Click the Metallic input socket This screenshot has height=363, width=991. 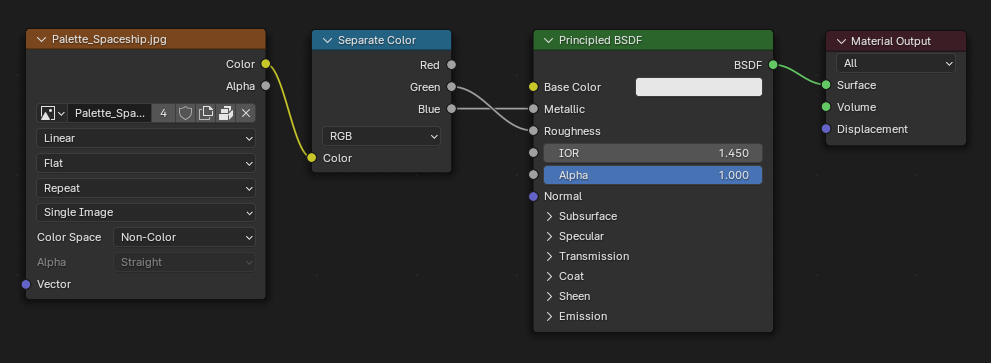(x=533, y=109)
